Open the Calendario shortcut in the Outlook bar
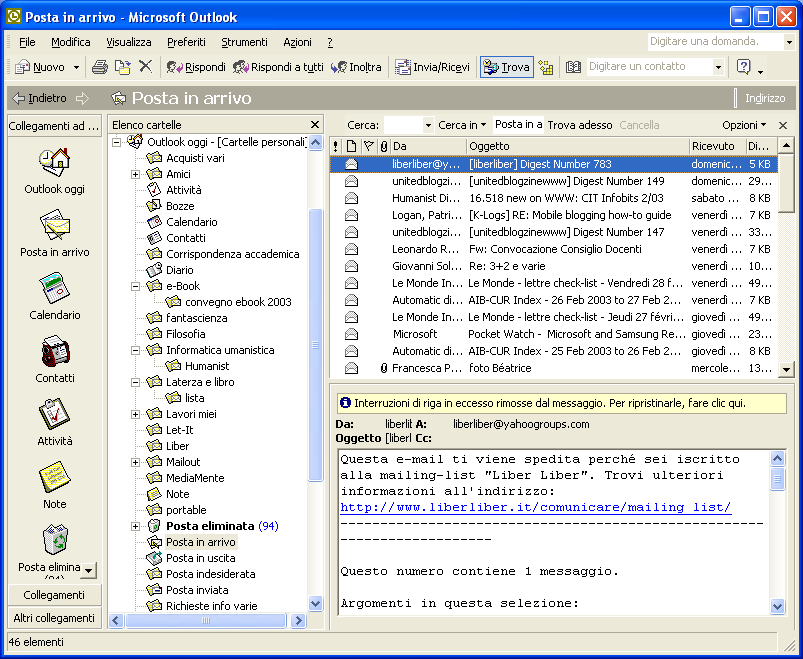The height and width of the screenshot is (659, 803). 54,288
